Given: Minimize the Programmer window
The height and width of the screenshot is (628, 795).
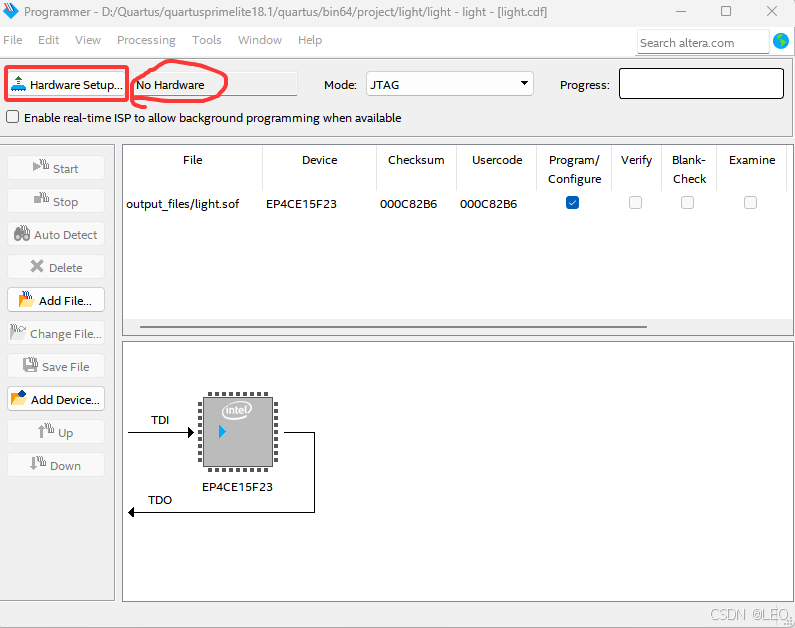Looking at the screenshot, I should point(681,11).
